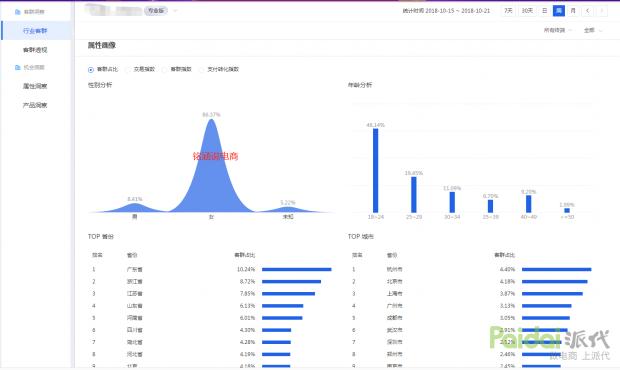Click the 3.87% value for 上海市

pyautogui.click(x=507, y=294)
